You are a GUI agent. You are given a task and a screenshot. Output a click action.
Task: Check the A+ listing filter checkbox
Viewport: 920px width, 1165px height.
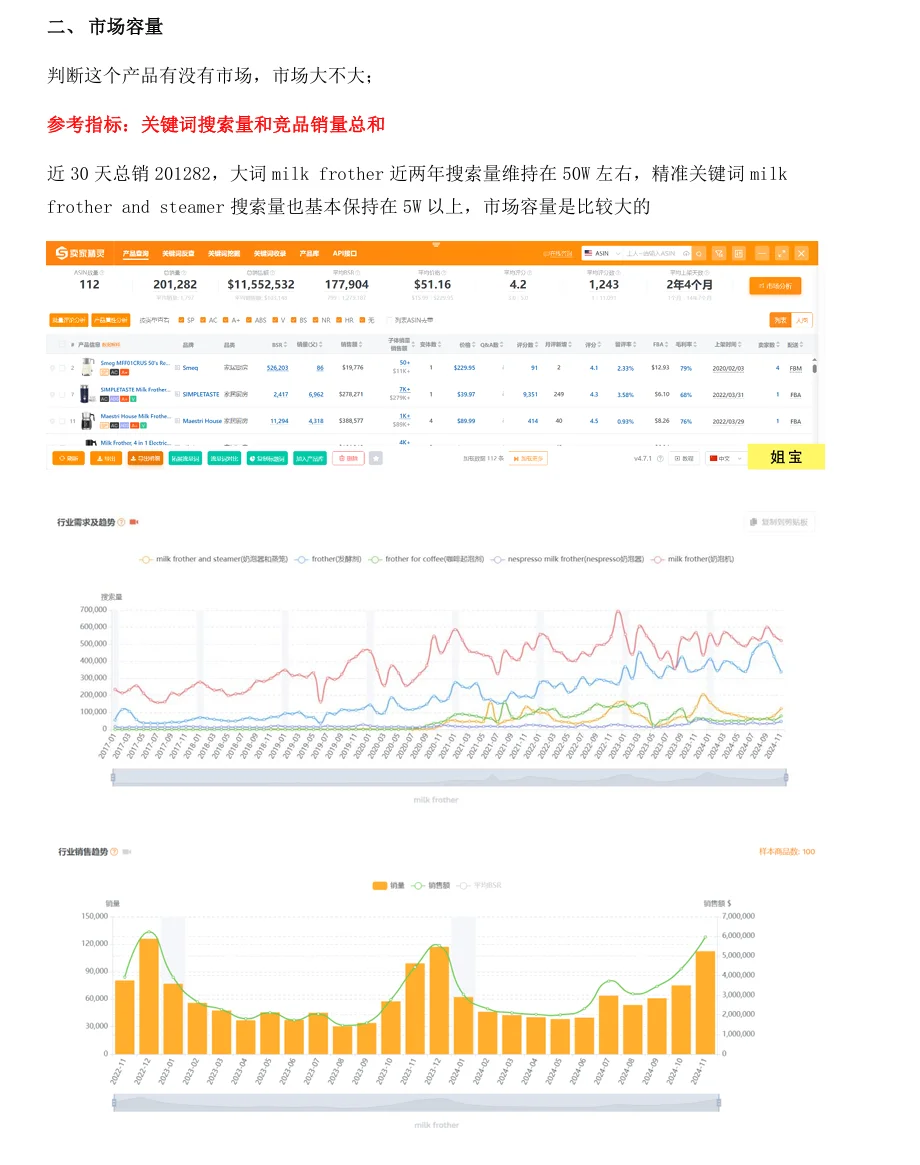tap(224, 320)
